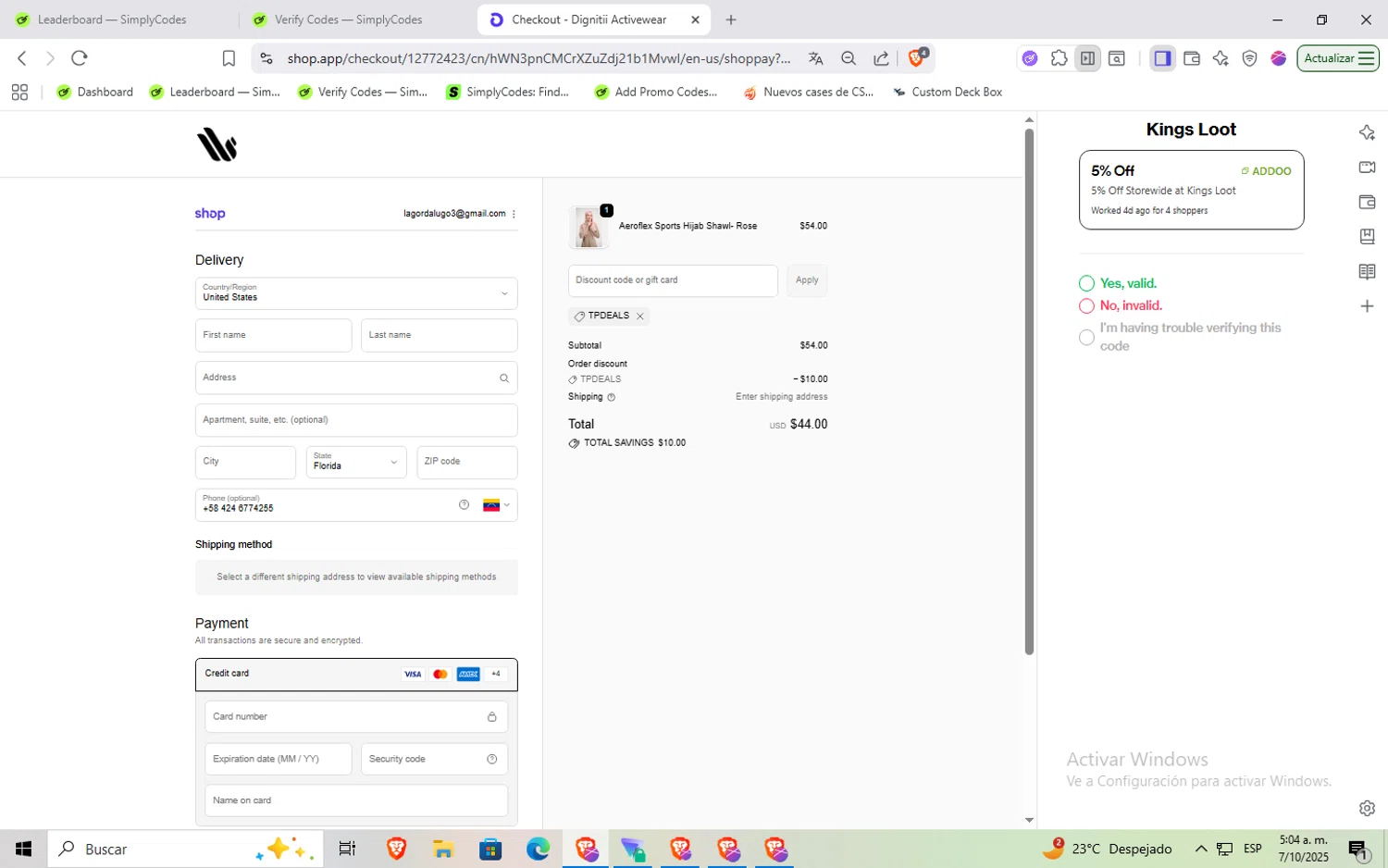Screen dimensions: 1388x868
Task: Open the sidebar reading list icon
Action: (1367, 271)
